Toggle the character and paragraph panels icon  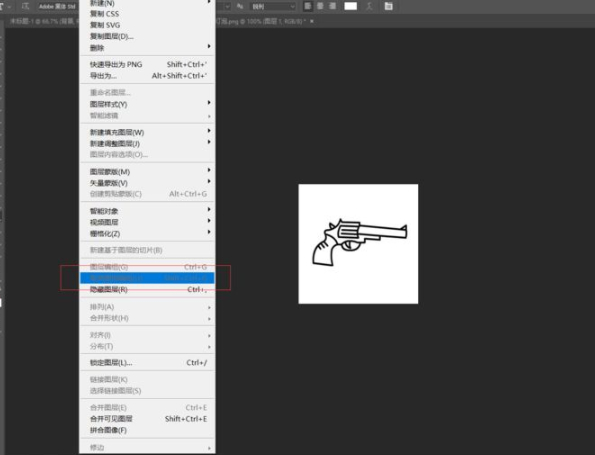(388, 6)
